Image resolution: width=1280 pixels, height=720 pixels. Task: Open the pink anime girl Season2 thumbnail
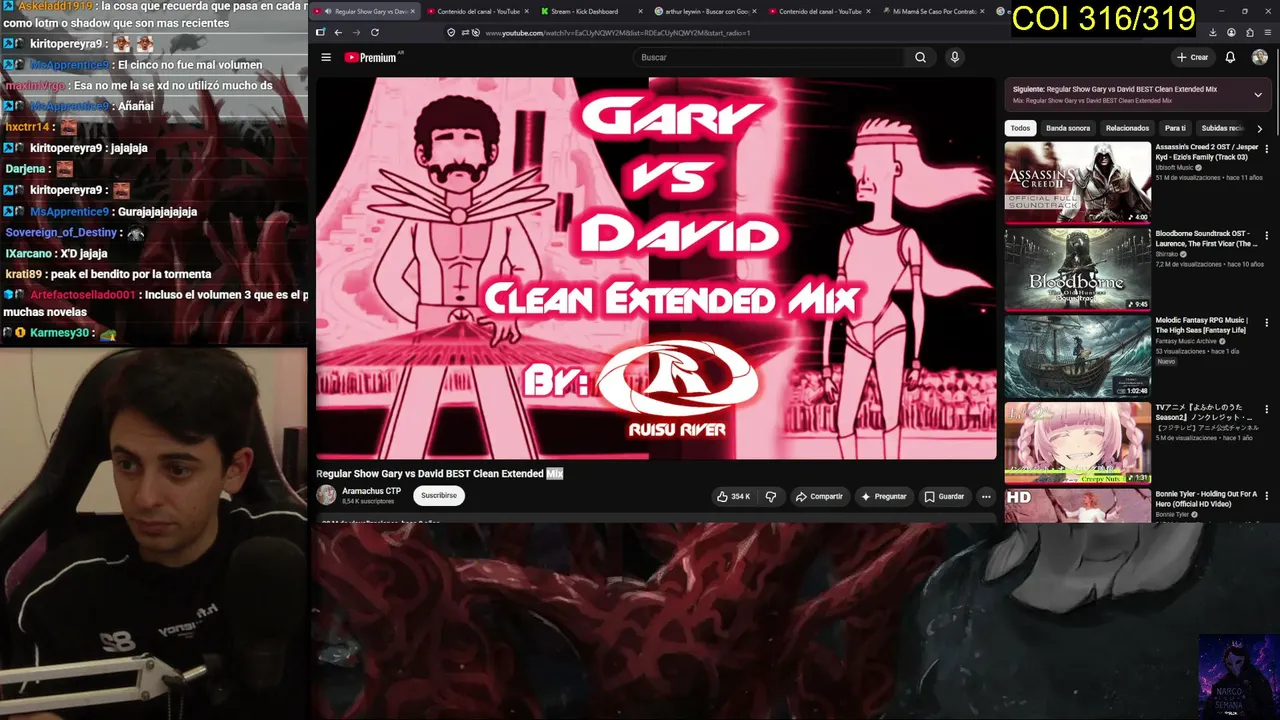pyautogui.click(x=1078, y=443)
